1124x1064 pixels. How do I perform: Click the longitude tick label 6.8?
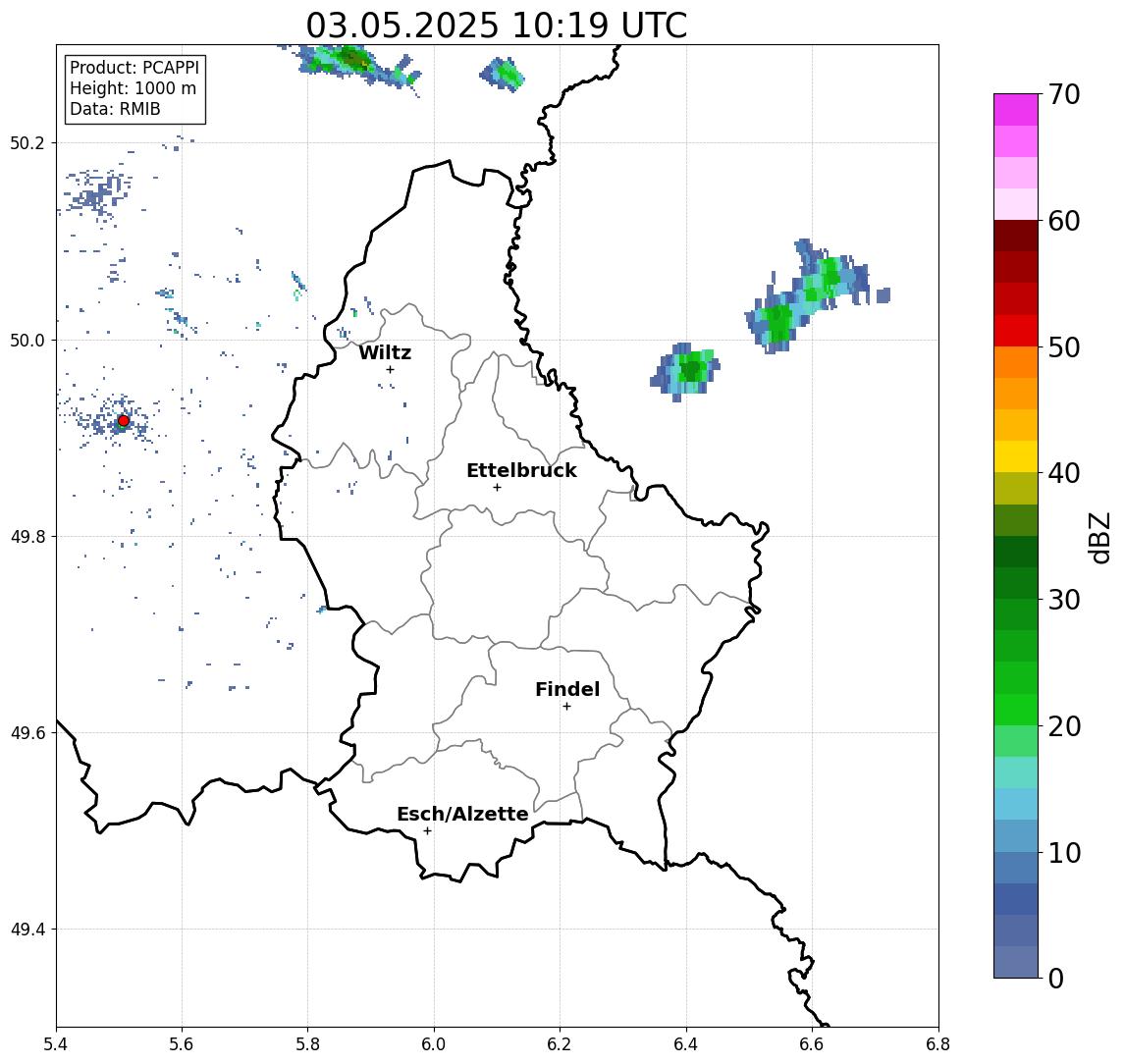[x=938, y=1044]
